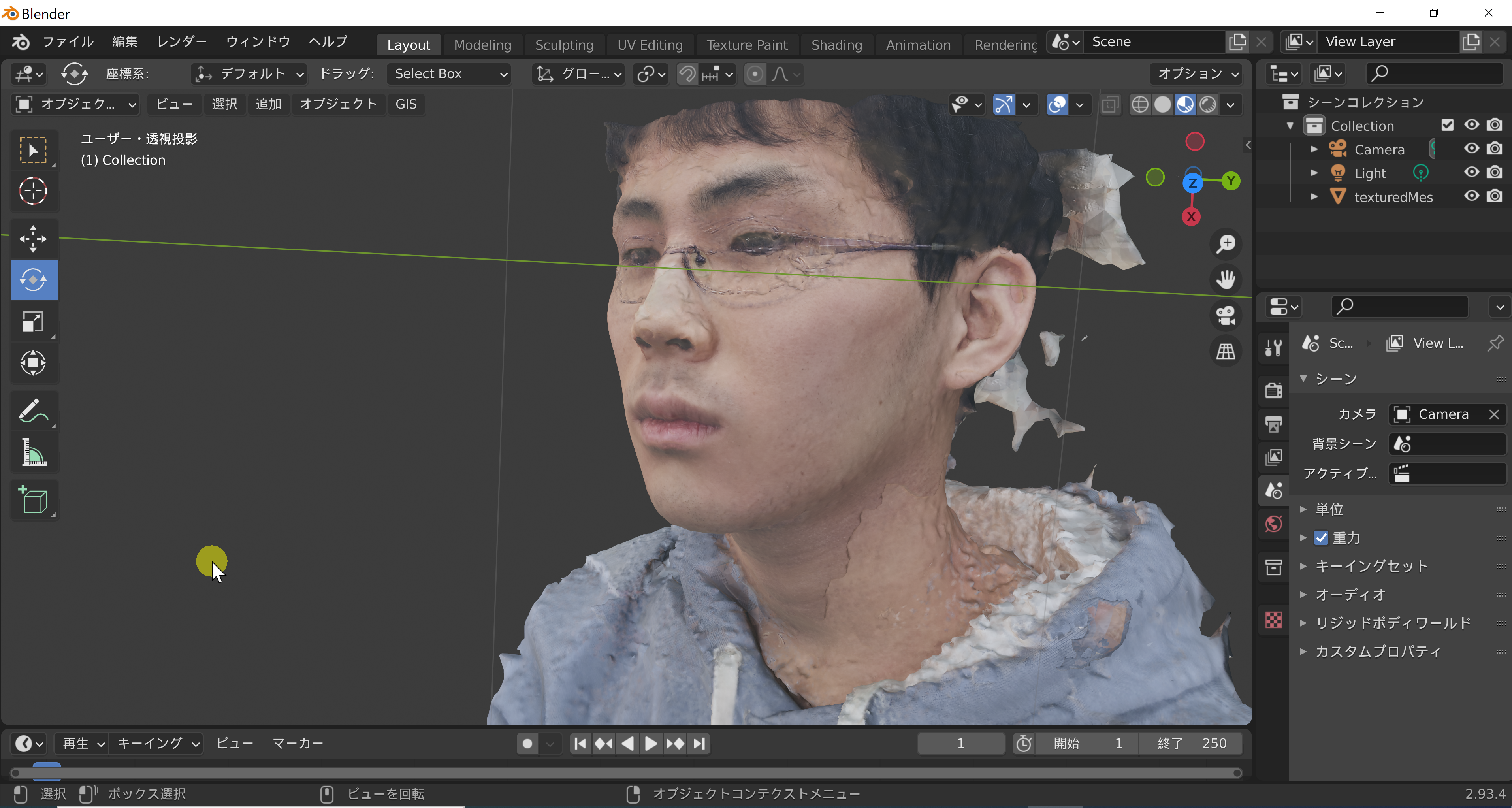Switch to rendered viewport shading
Screen dimensions: 1512x808
tap(1207, 104)
